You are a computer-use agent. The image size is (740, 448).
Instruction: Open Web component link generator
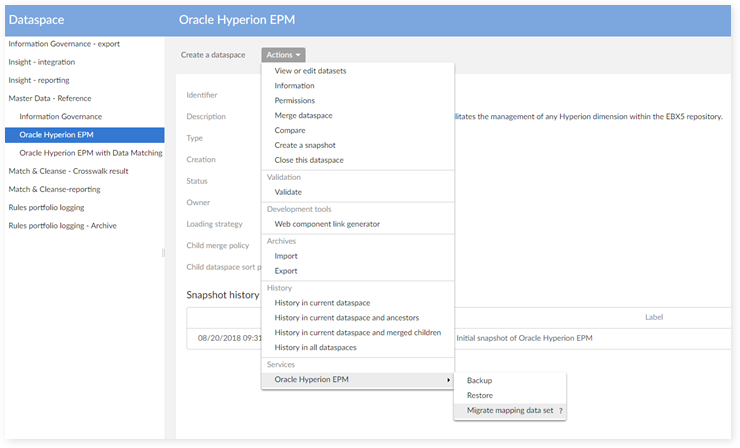click(327, 224)
